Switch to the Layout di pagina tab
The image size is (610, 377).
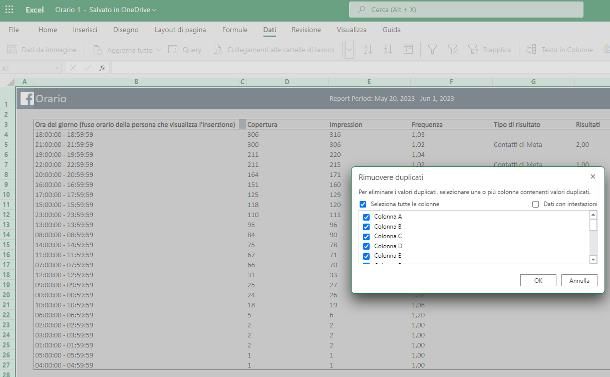pyautogui.click(x=180, y=30)
